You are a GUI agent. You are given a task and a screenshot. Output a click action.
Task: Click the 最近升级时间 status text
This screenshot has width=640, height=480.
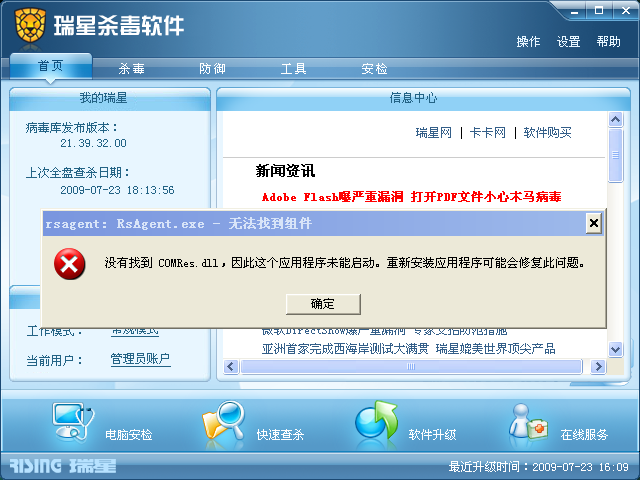click(539, 467)
